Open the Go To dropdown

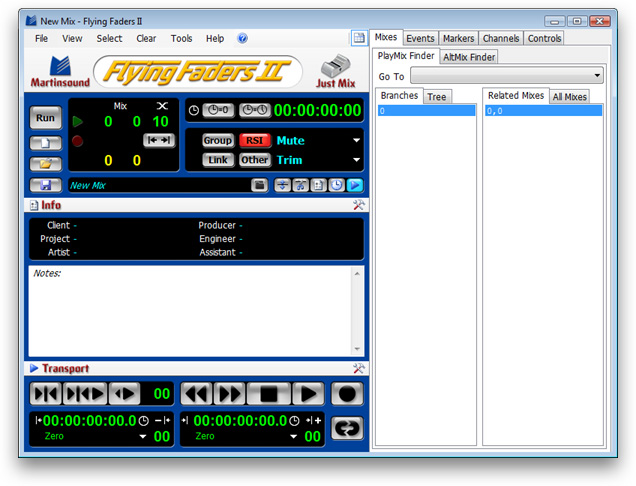point(506,76)
